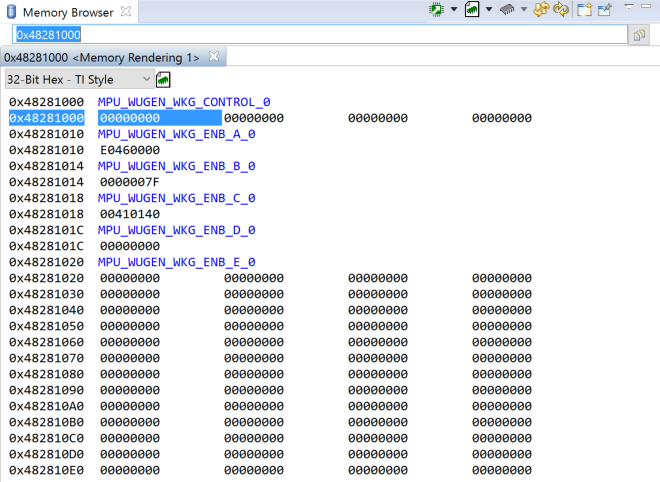Select address 0x48281050 row label
This screenshot has width=660, height=482.
(46, 326)
